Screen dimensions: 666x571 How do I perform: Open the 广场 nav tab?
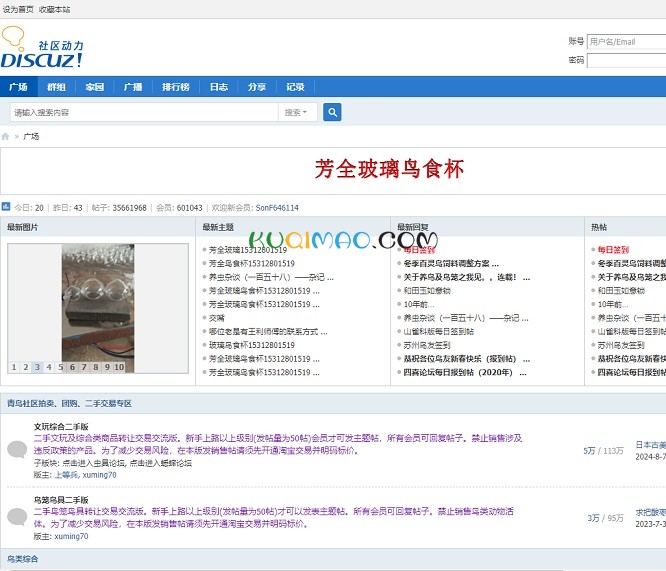[19, 87]
